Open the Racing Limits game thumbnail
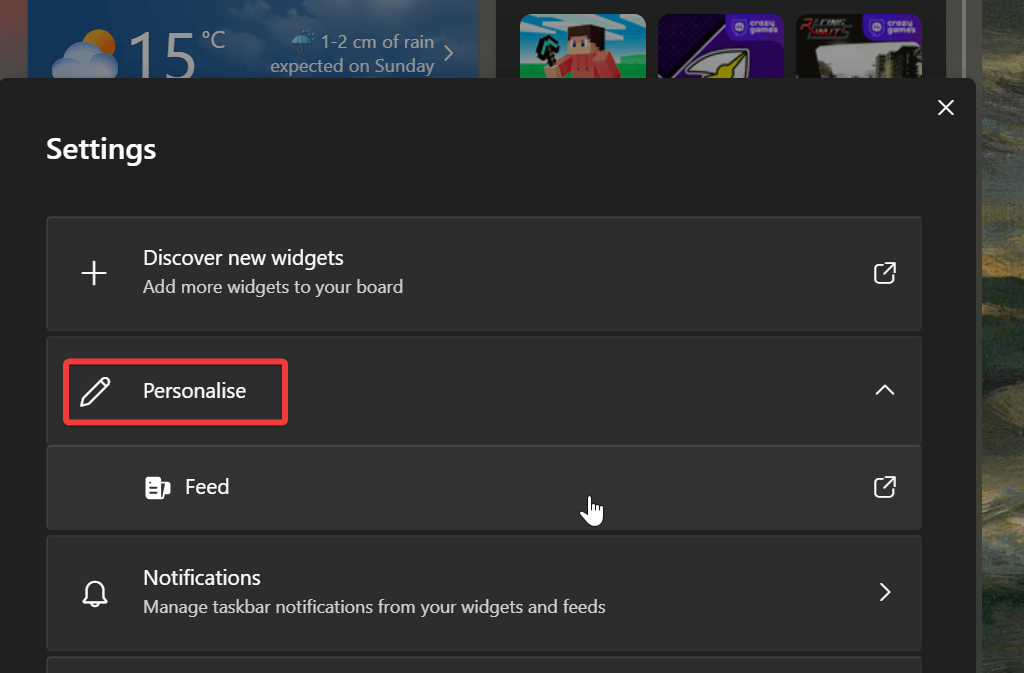 [858, 46]
